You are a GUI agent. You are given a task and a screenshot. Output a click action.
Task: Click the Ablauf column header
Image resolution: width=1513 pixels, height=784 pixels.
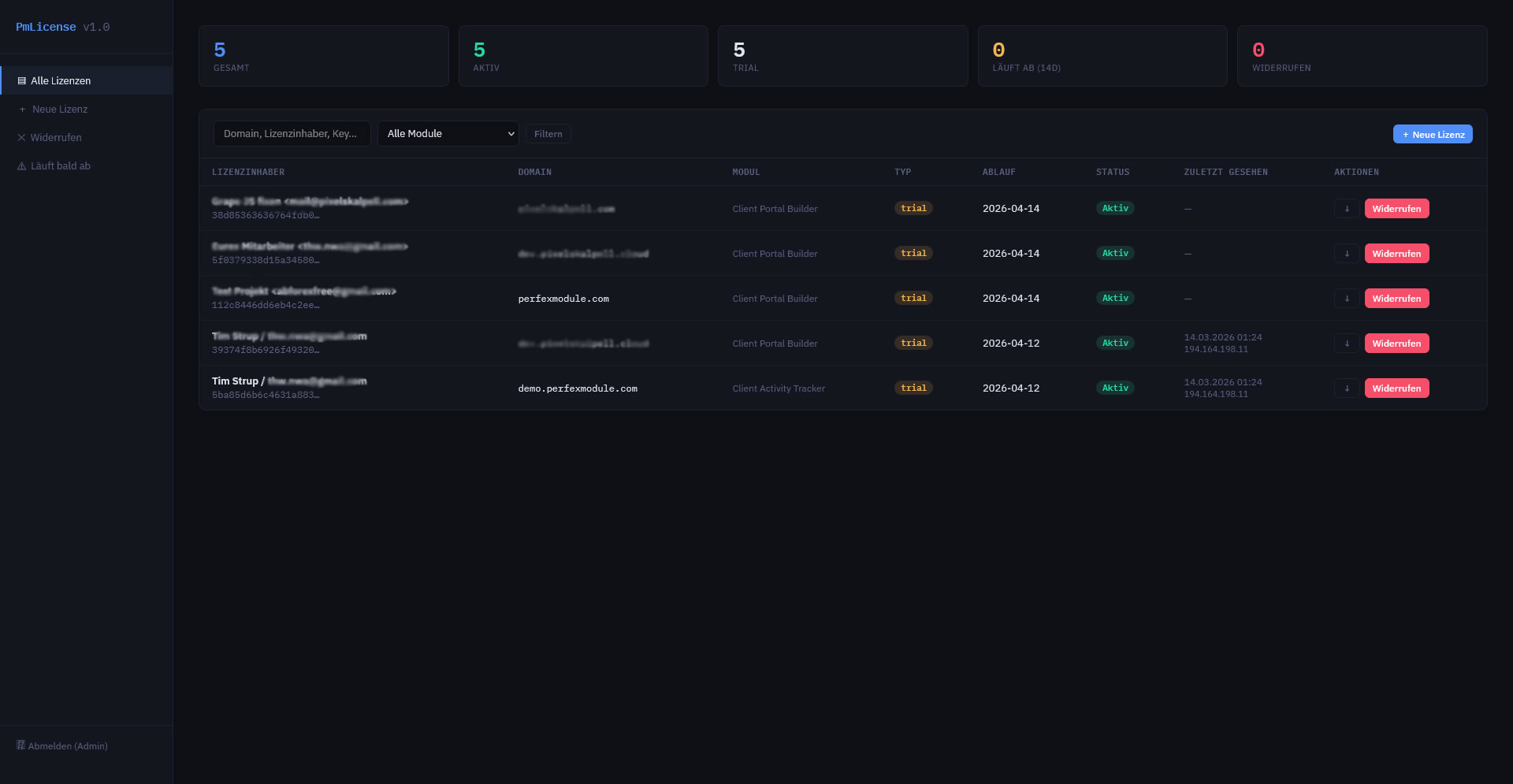click(x=998, y=172)
